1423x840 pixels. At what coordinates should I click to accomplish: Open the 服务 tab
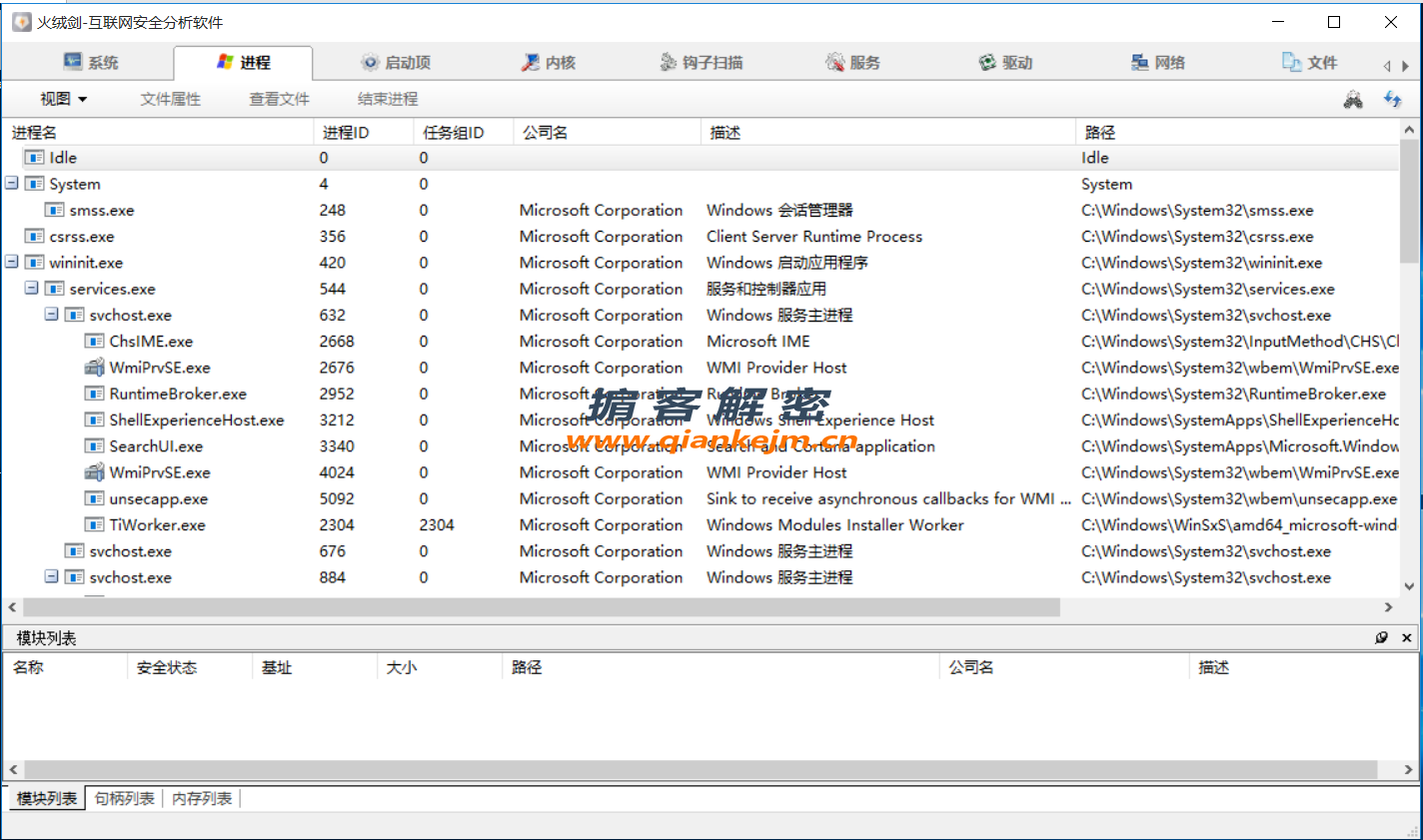pos(853,62)
